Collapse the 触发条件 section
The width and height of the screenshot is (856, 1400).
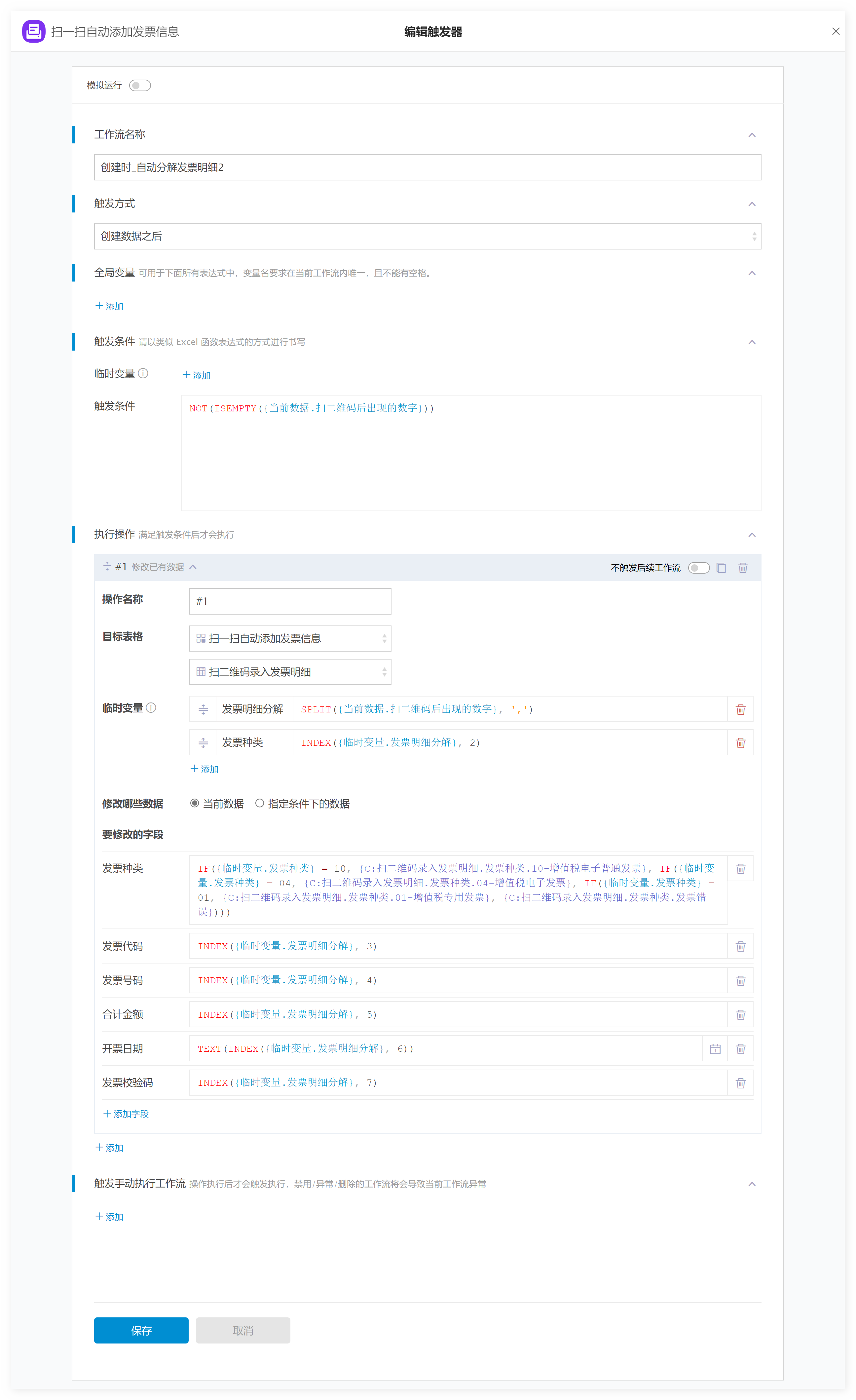(752, 342)
